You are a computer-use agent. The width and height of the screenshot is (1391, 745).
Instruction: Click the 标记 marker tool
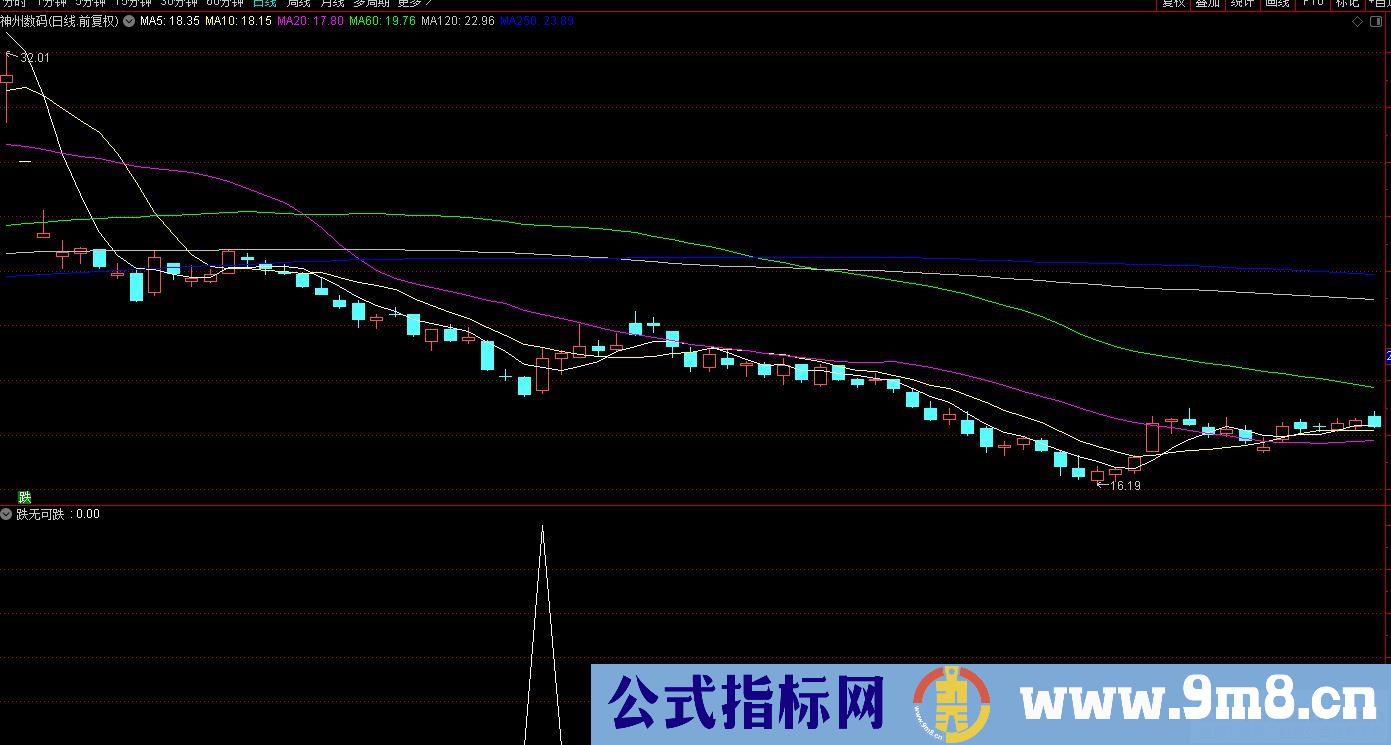tap(1346, 4)
